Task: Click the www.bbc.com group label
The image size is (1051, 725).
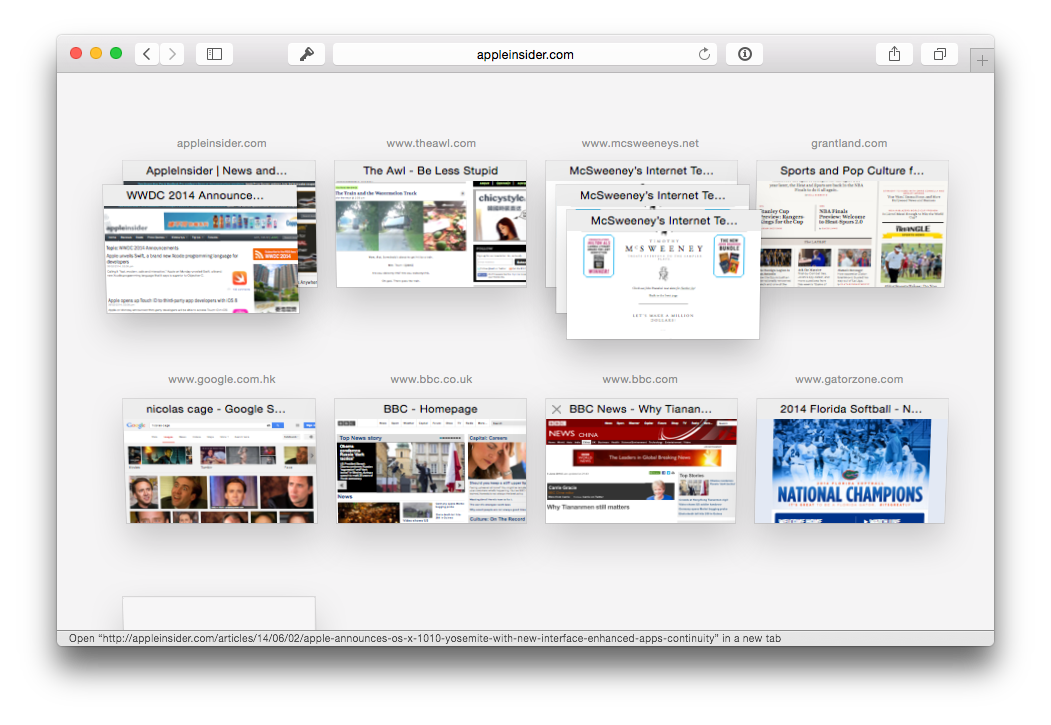Action: tap(640, 379)
